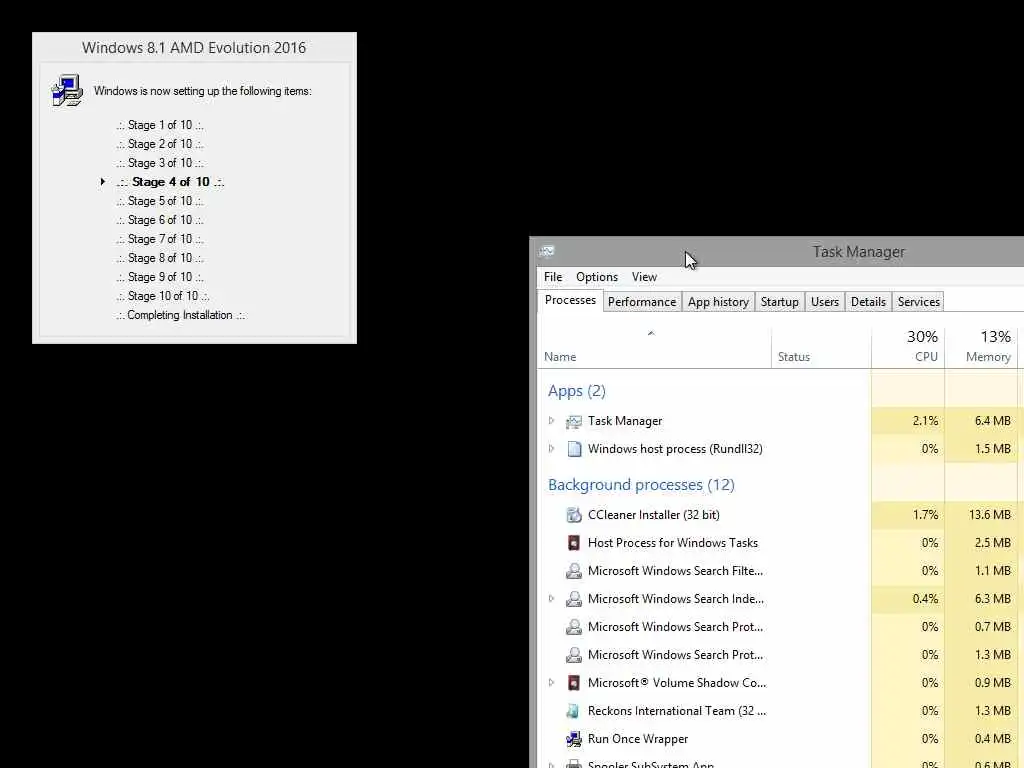The width and height of the screenshot is (1024, 768).
Task: Switch to the Startup tab
Action: 779,302
